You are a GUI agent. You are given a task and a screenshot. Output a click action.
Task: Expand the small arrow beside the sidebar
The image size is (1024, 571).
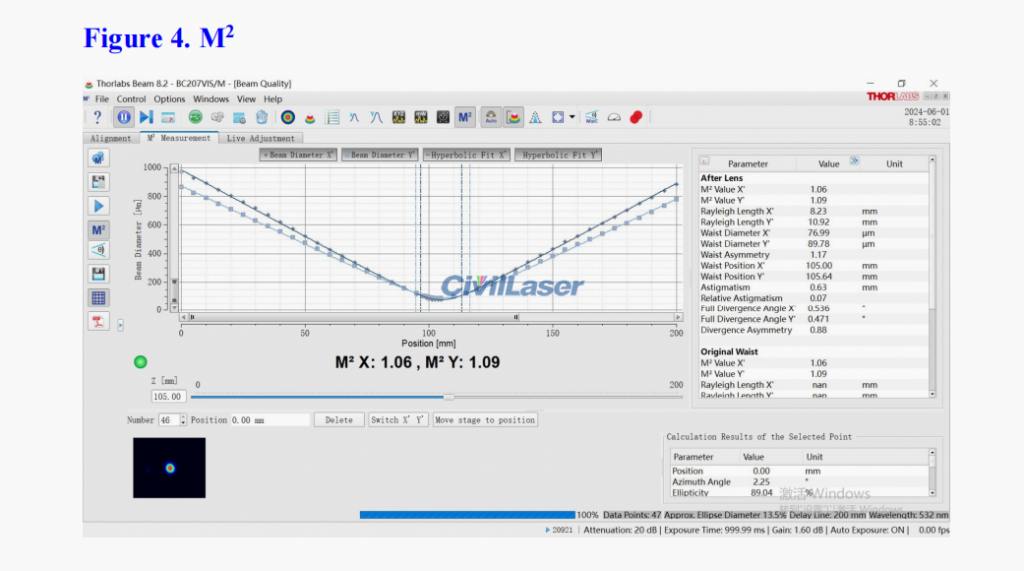[x=121, y=325]
